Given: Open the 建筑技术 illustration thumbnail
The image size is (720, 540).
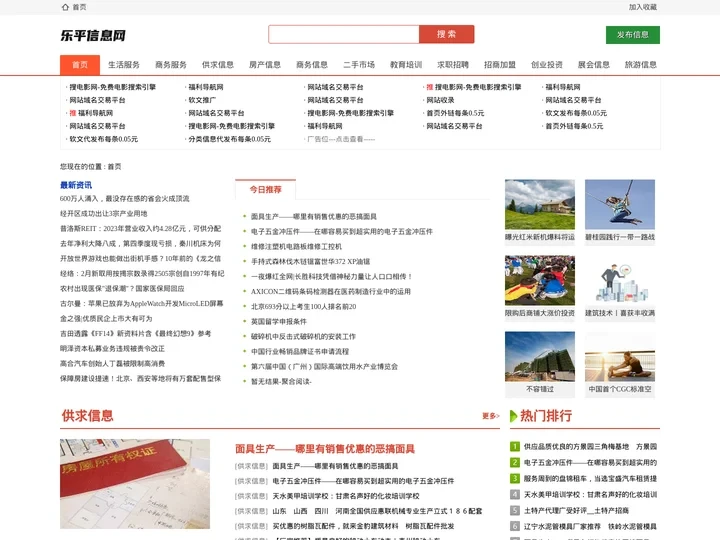Looking at the screenshot, I should [620, 281].
